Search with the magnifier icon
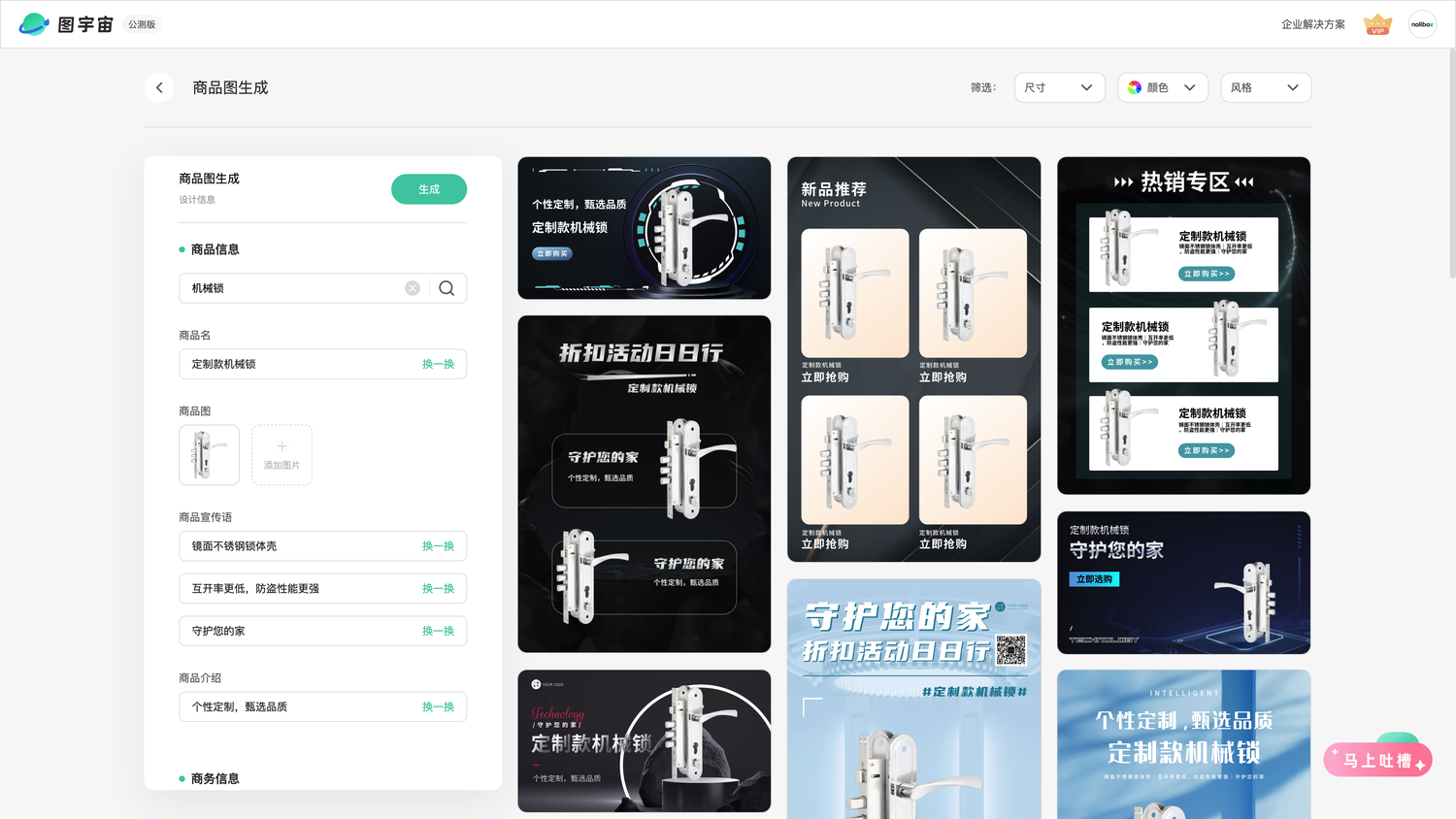The height and width of the screenshot is (819, 1456). pyautogui.click(x=447, y=288)
